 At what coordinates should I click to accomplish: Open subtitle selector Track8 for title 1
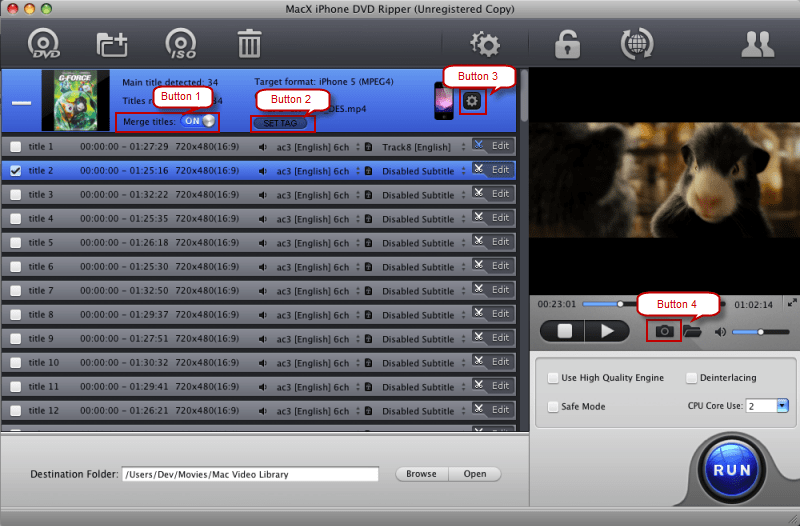tap(423, 147)
